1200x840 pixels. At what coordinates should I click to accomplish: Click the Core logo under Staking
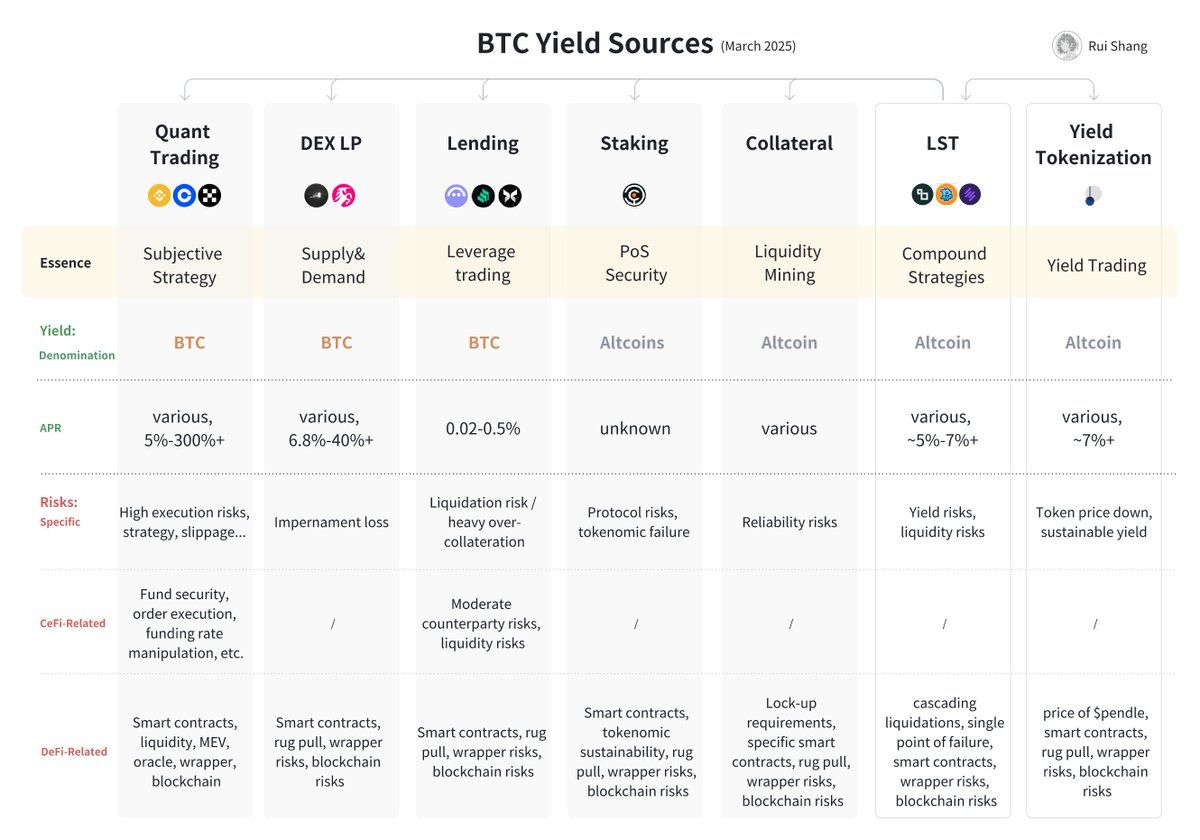(634, 195)
